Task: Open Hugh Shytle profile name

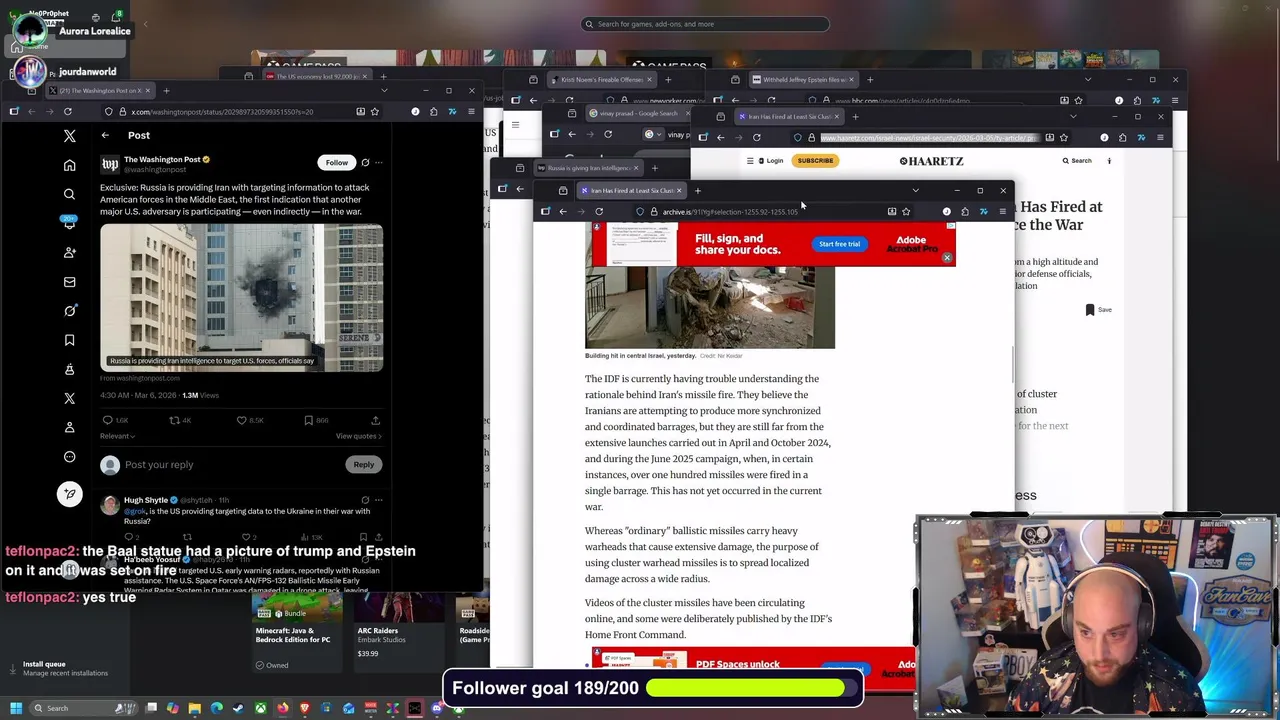Action: [146, 500]
